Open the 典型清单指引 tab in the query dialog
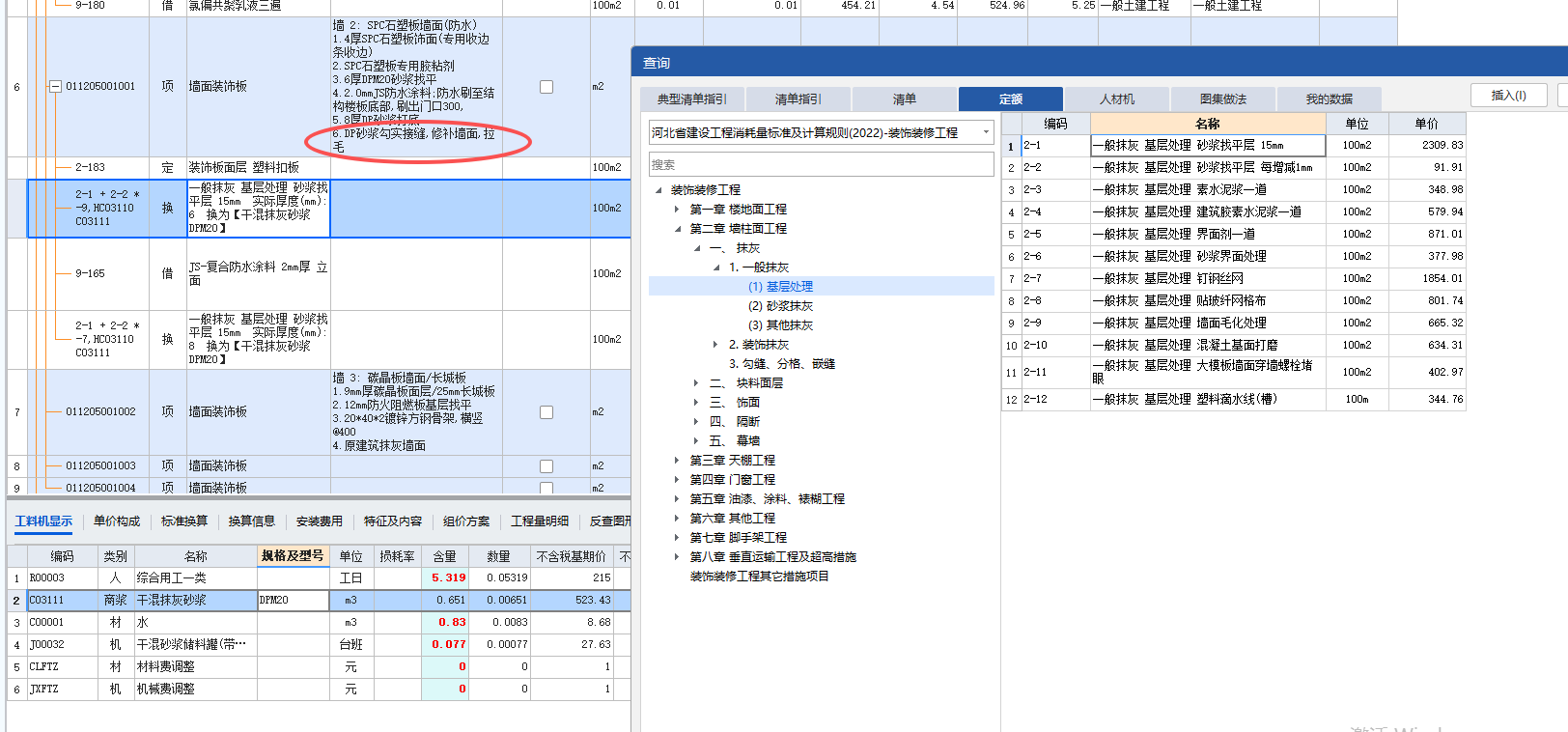Image resolution: width=1568 pixels, height=732 pixels. coord(692,99)
